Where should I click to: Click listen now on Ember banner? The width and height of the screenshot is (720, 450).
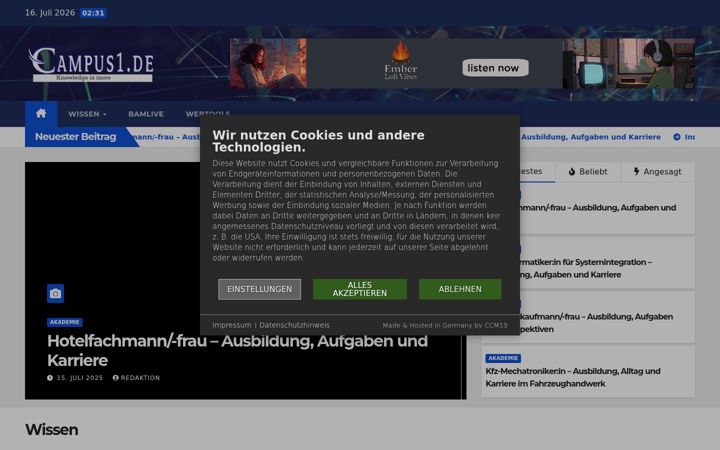click(495, 68)
